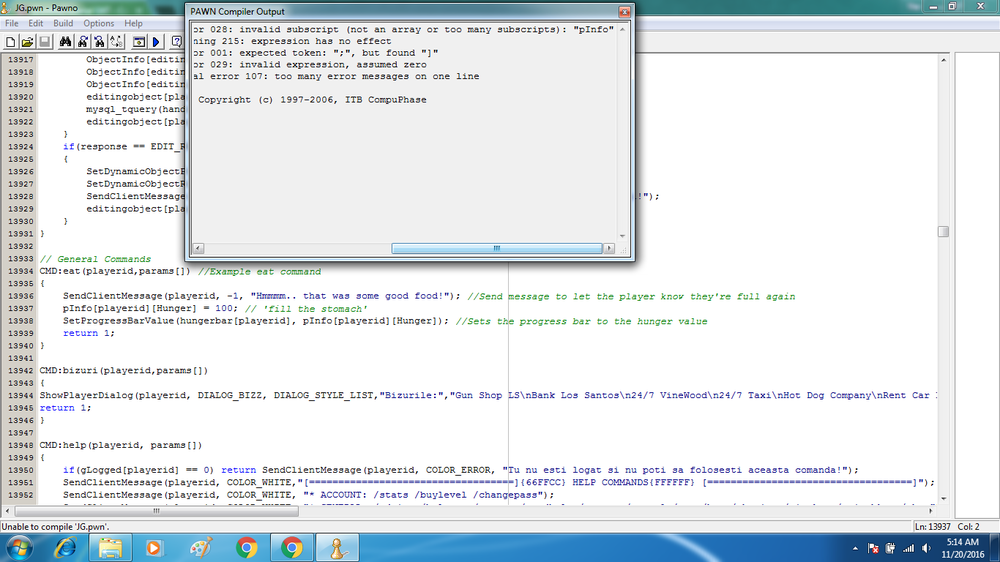Image resolution: width=1000 pixels, height=562 pixels.
Task: Place cursor on CMD:eat command line
Action: click(180, 272)
